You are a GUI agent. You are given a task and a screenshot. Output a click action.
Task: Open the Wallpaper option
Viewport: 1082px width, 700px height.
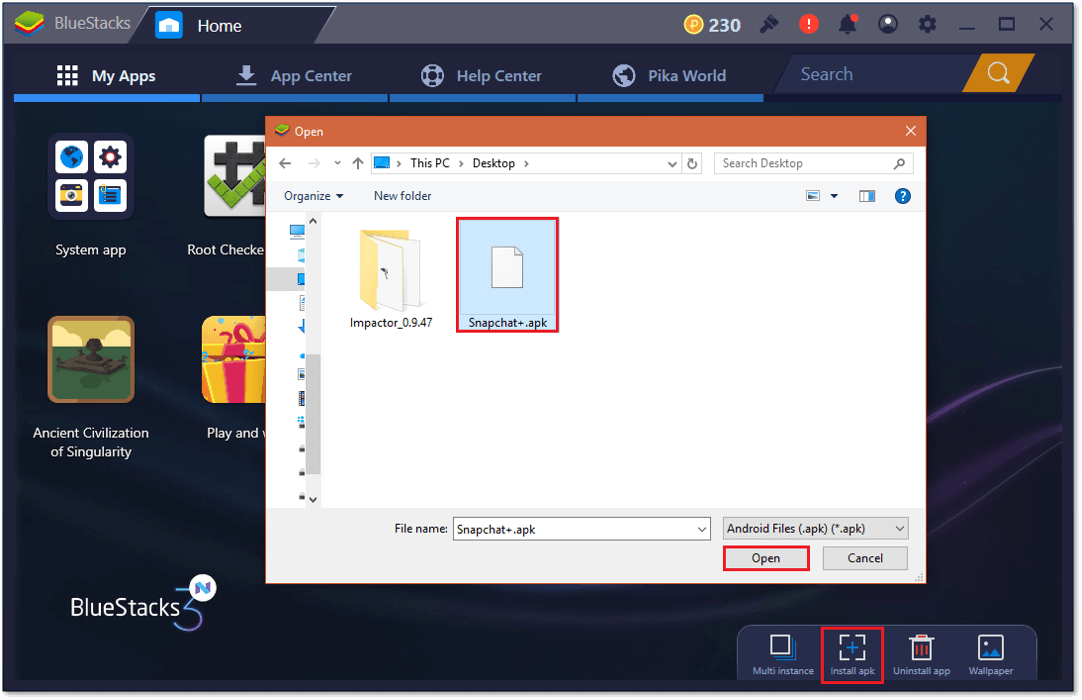pos(990,654)
